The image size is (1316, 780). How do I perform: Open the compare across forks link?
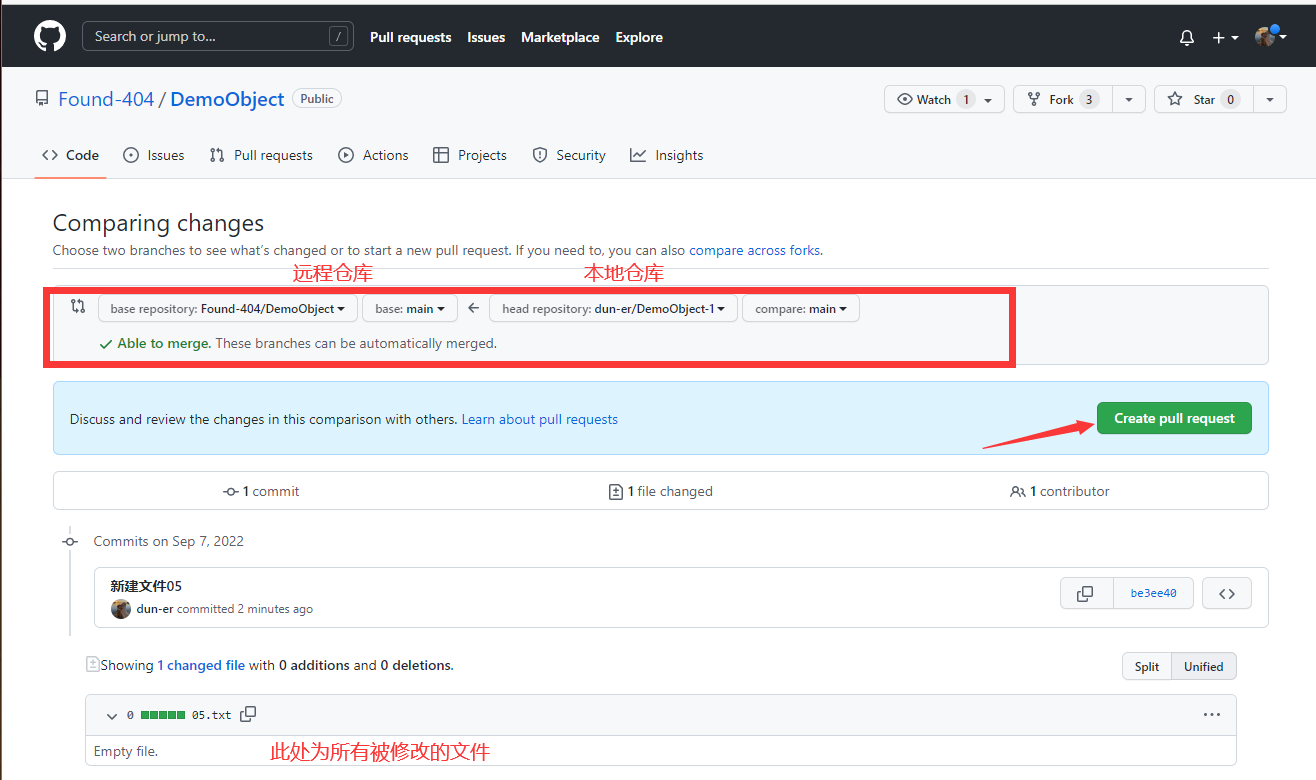(x=754, y=250)
